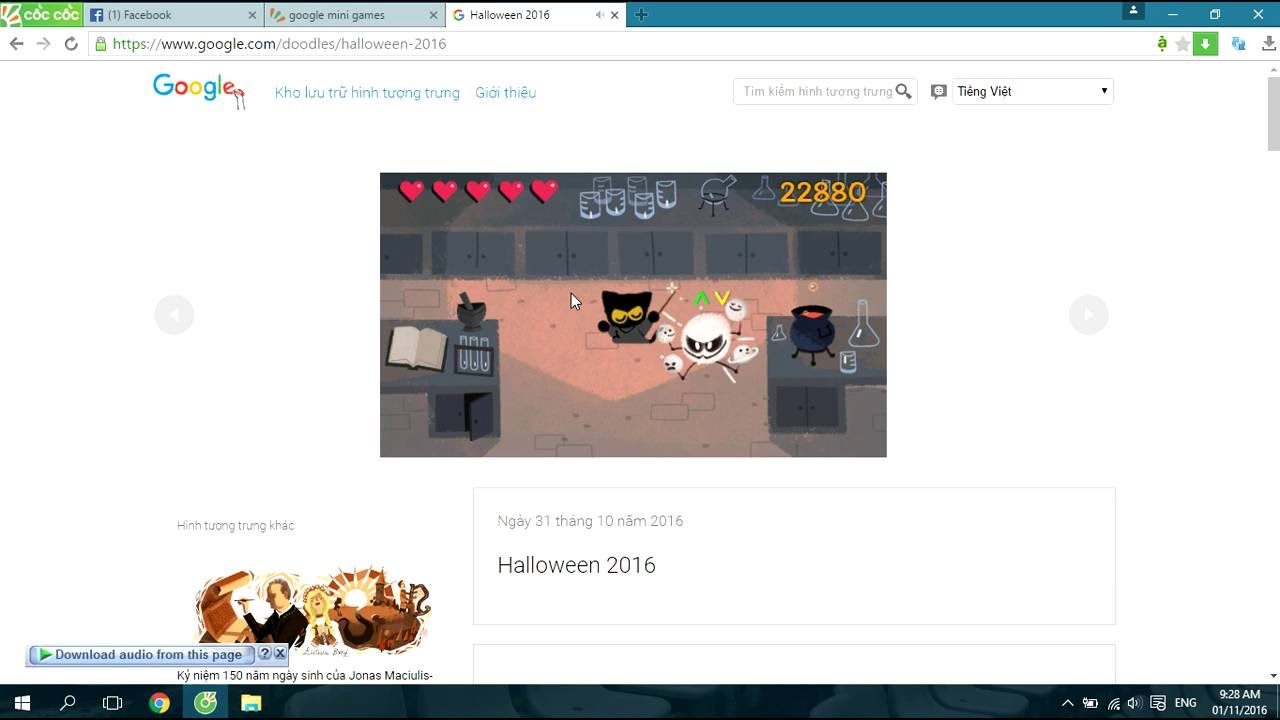Show hidden system tray icons
This screenshot has height=720, width=1280.
1067,703
